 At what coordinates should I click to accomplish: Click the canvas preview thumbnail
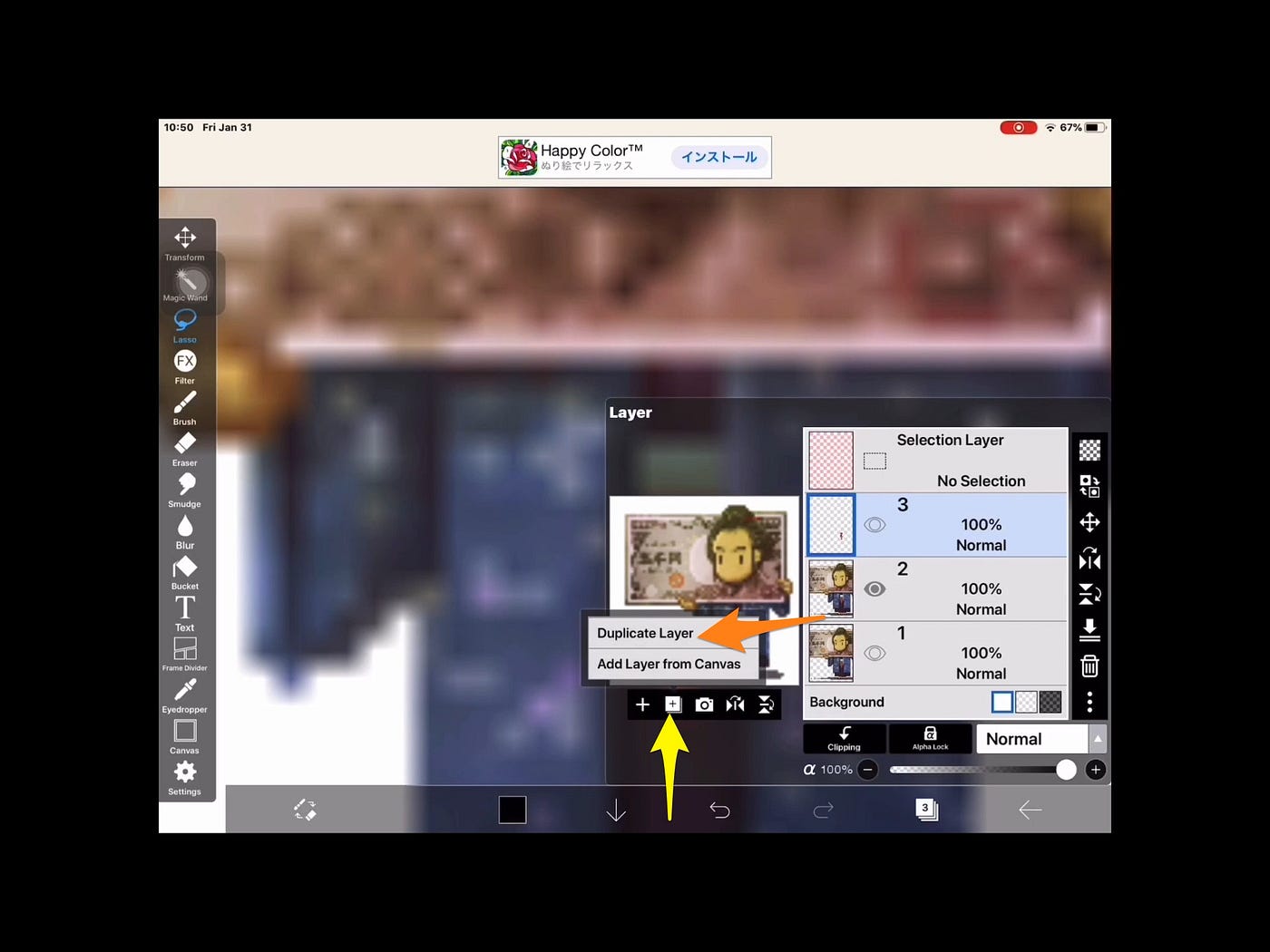(x=704, y=589)
